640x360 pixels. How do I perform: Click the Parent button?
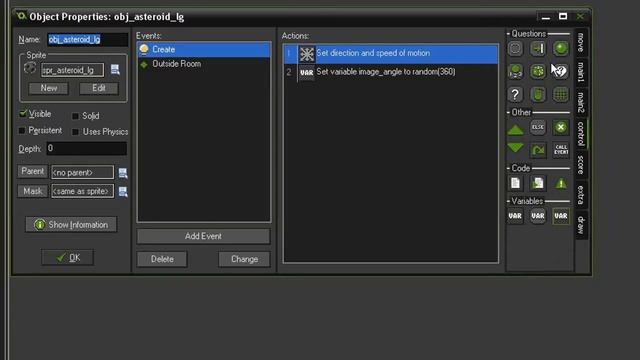(32, 171)
